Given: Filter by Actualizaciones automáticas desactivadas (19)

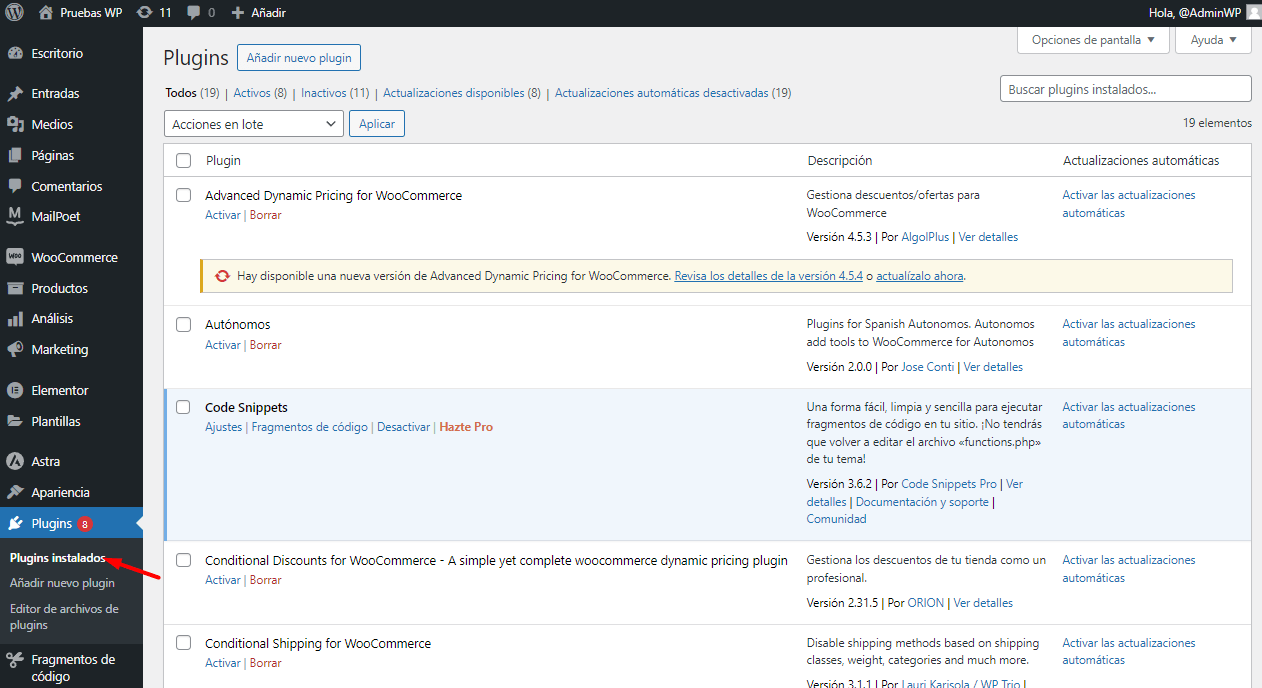Looking at the screenshot, I should pos(673,93).
